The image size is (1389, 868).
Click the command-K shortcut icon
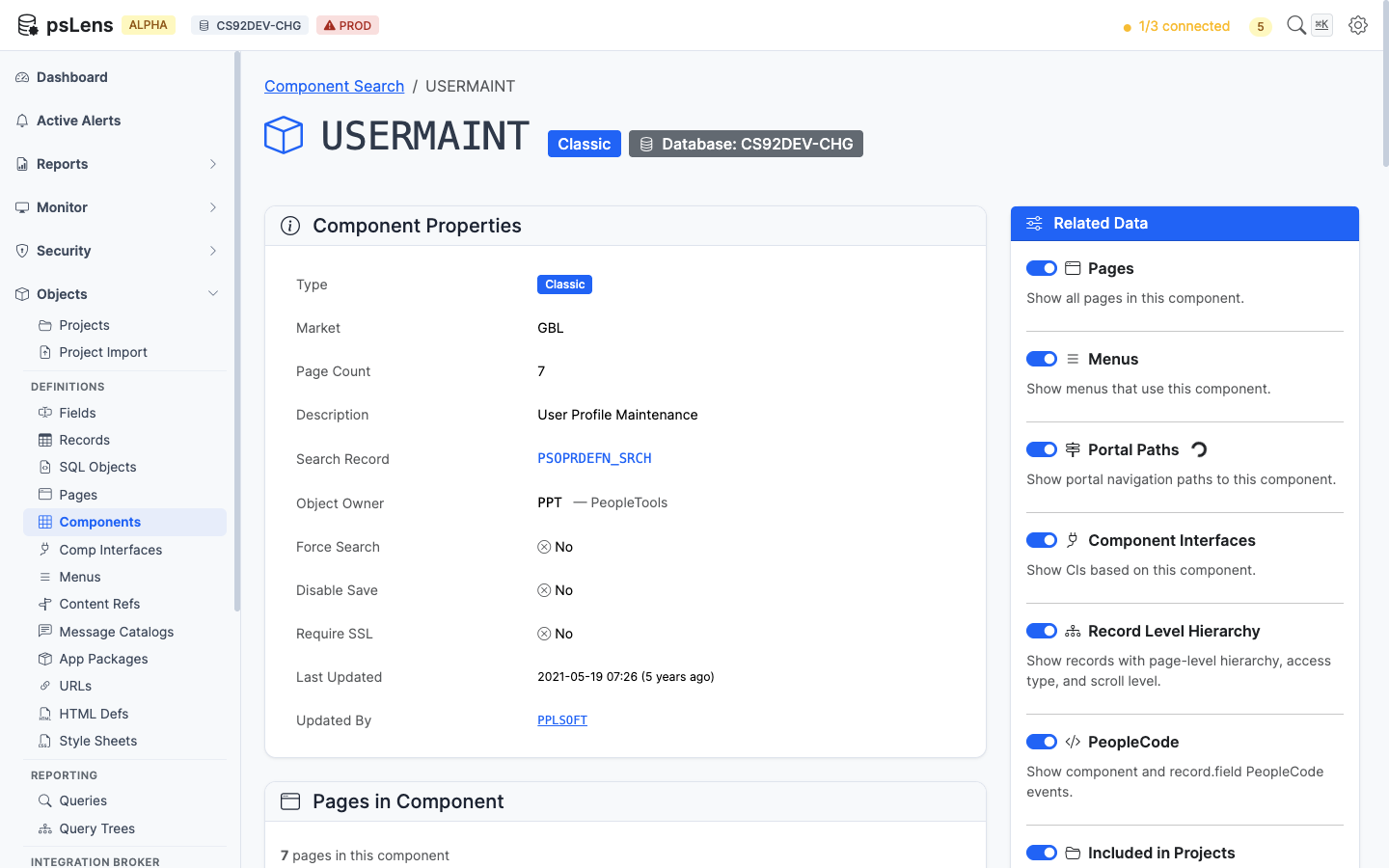(1321, 25)
